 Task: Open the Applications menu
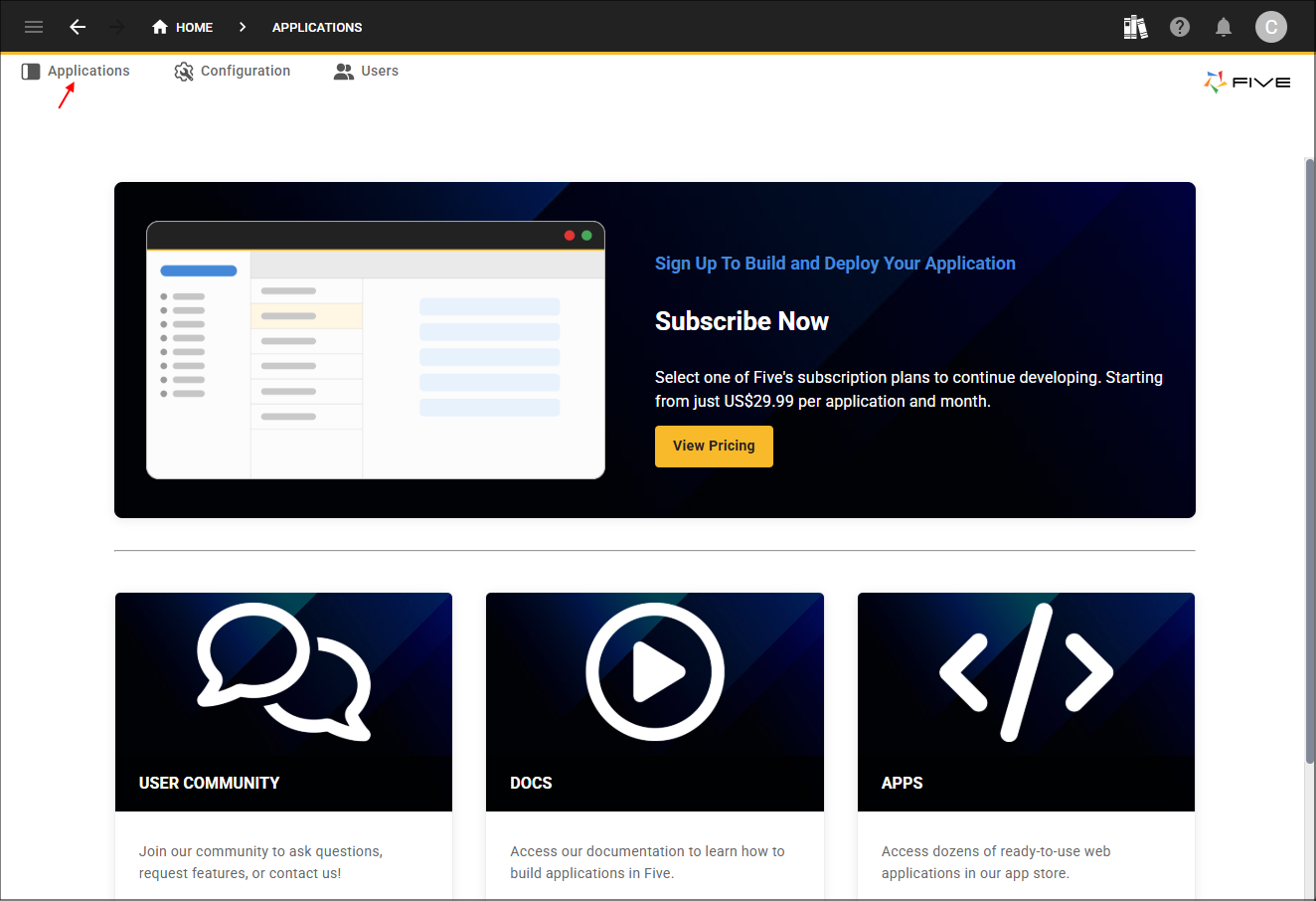pyautogui.click(x=76, y=72)
